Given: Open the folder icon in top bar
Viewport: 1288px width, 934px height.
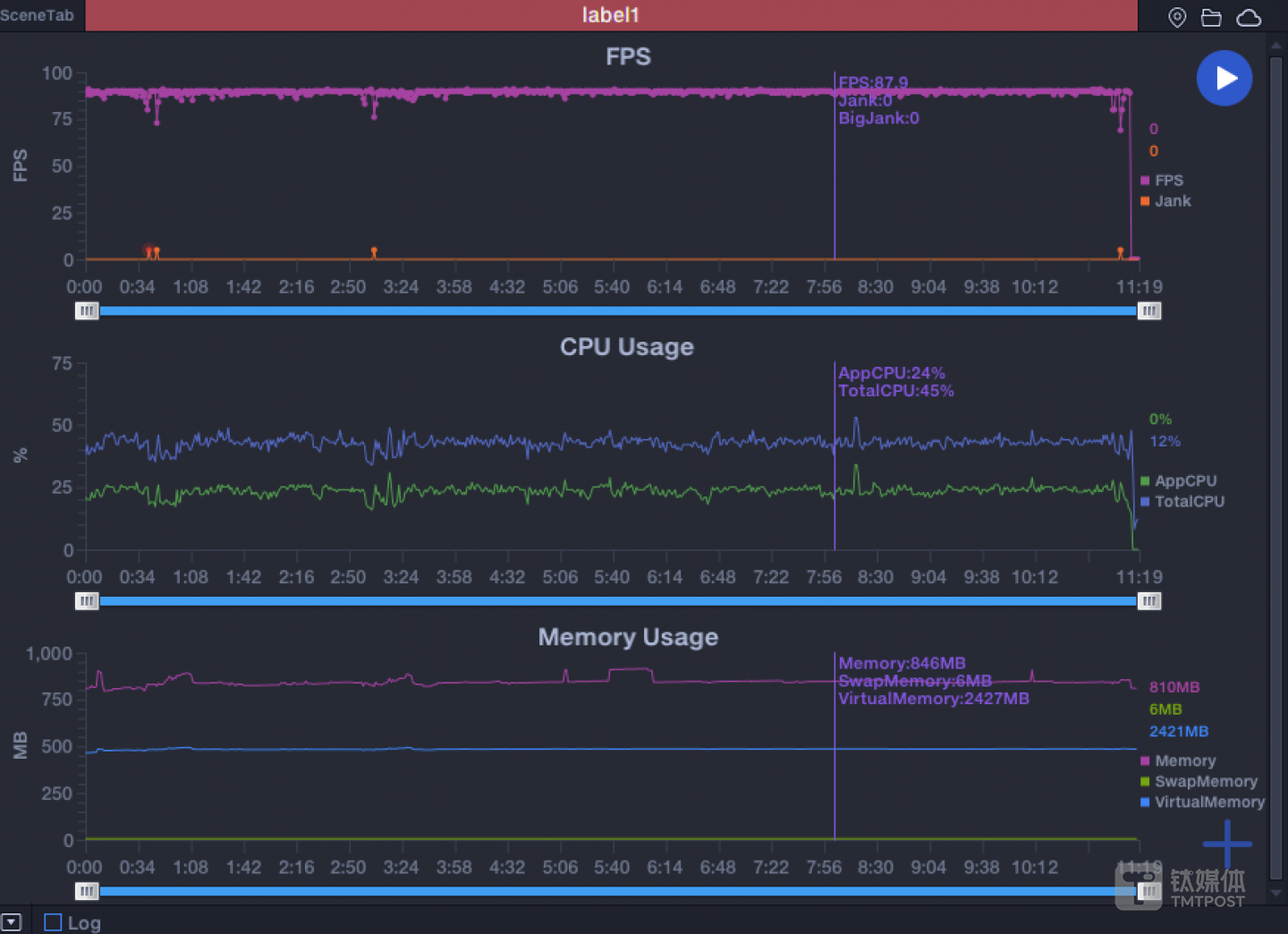Looking at the screenshot, I should [1211, 18].
